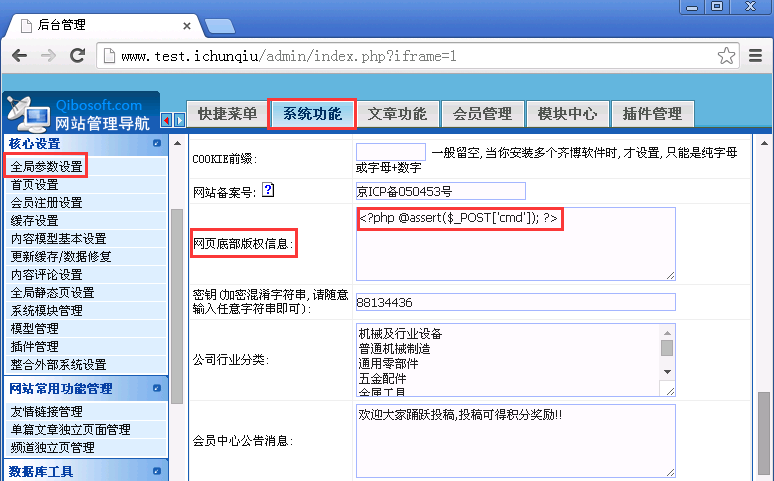Click the browser forward arrow

[48, 55]
